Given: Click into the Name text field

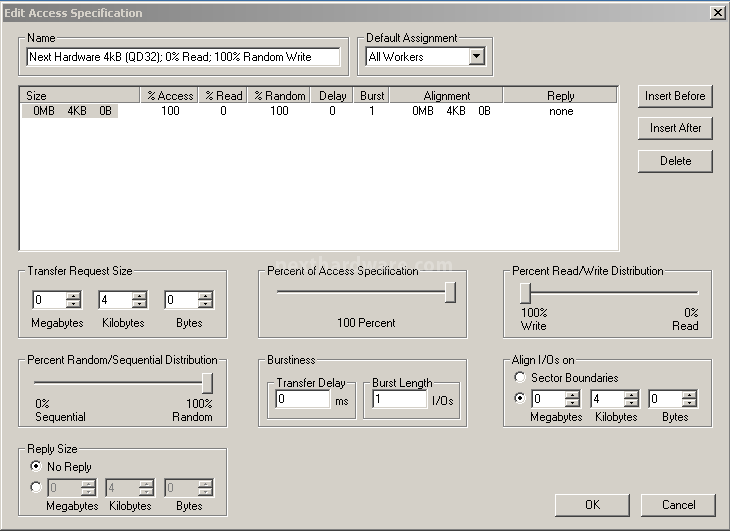Looking at the screenshot, I should [x=183, y=57].
